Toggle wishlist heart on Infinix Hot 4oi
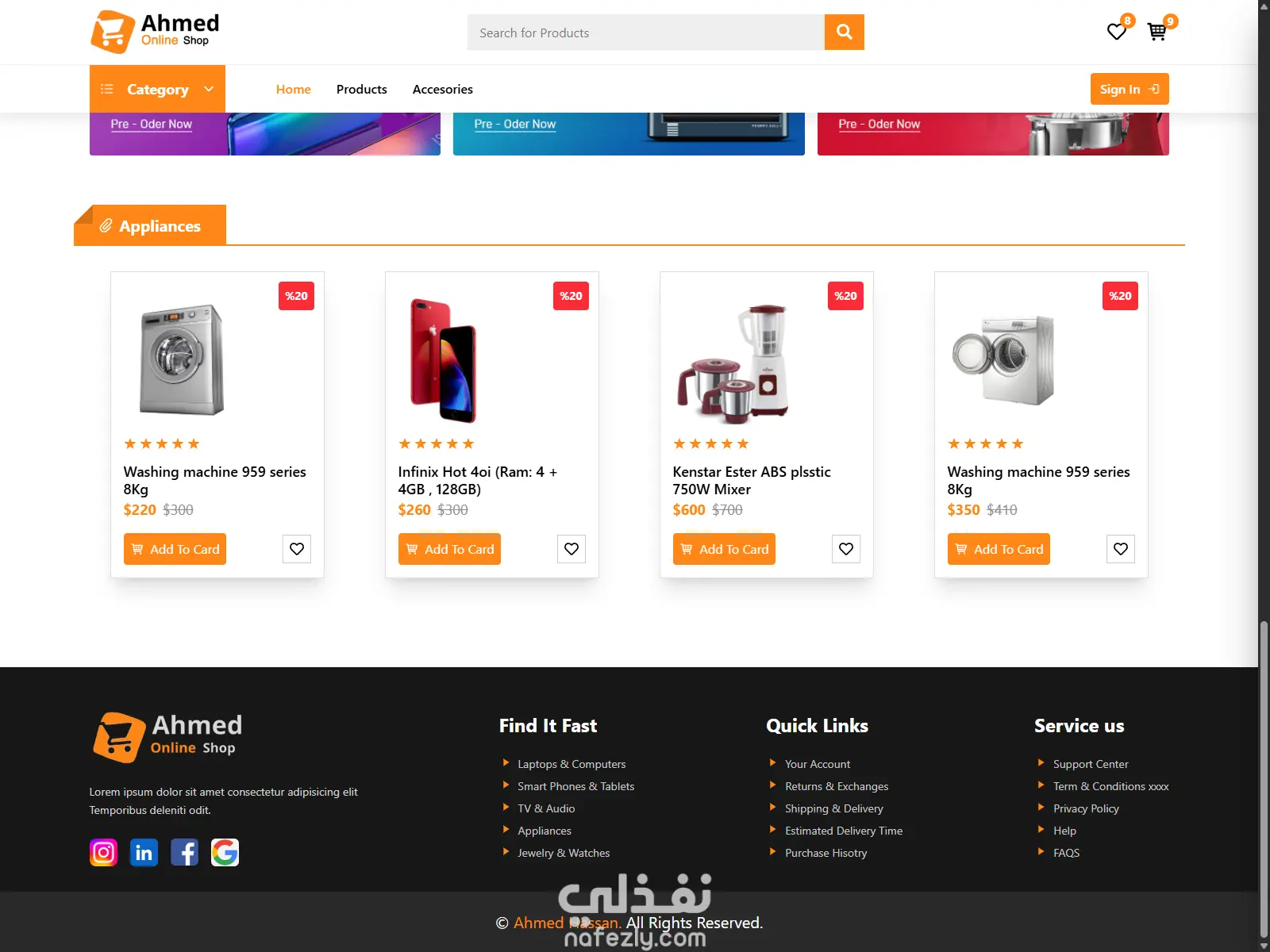This screenshot has width=1270, height=952. [x=571, y=549]
